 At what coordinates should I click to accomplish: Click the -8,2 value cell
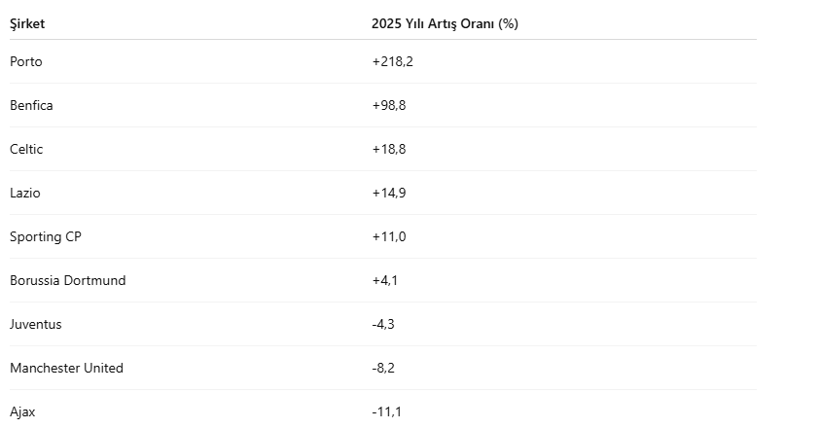point(383,368)
